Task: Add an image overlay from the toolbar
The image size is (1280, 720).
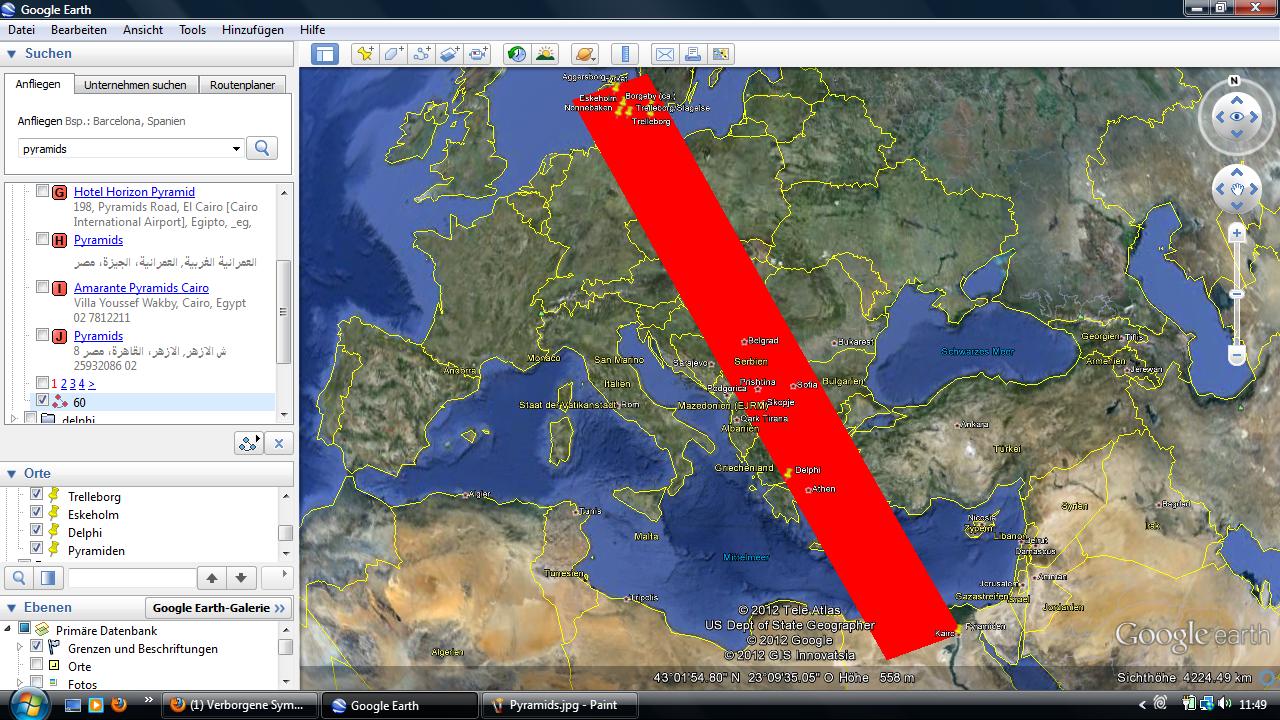Action: click(x=450, y=54)
